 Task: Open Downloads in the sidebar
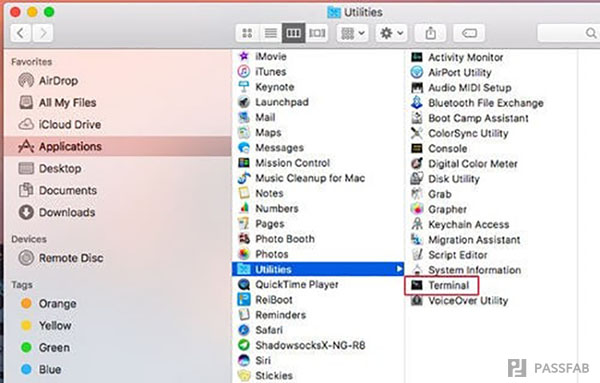coord(57,212)
